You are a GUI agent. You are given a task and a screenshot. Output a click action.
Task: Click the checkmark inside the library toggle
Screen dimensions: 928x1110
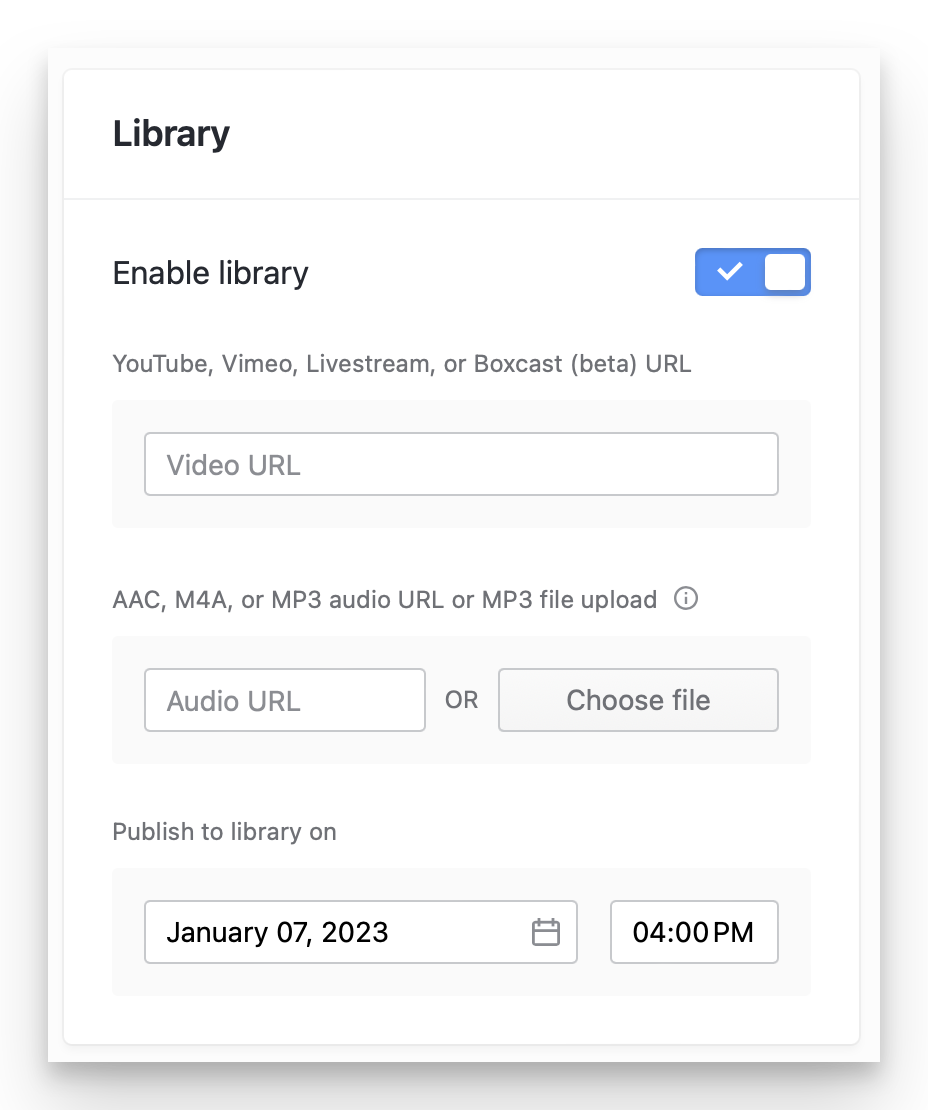click(730, 272)
